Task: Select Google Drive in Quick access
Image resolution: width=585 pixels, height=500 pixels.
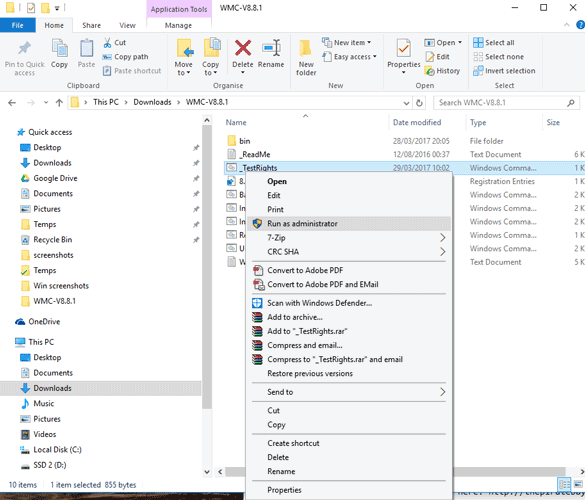Action: (55, 178)
